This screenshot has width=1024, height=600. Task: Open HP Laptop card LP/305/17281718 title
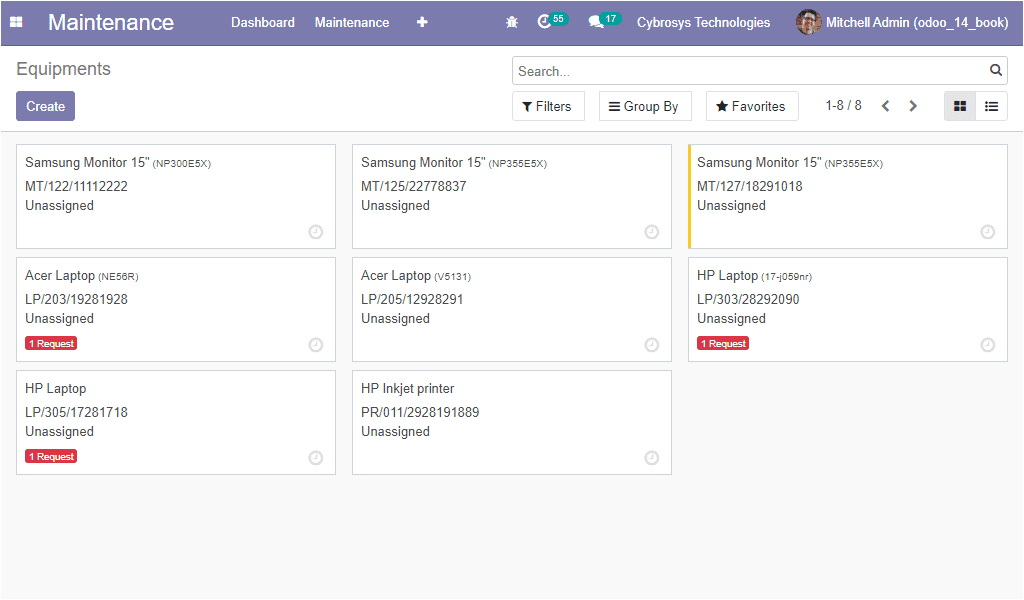(x=56, y=388)
